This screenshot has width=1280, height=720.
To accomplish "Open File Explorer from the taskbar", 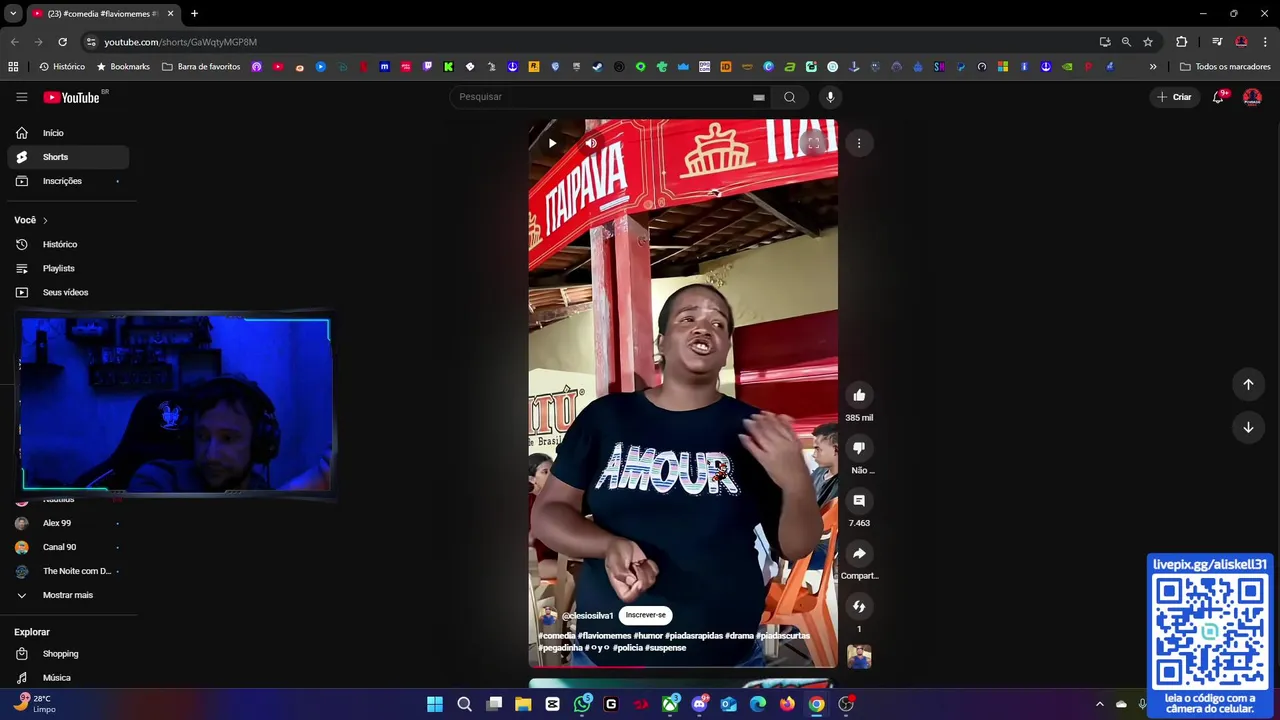I will [x=523, y=704].
